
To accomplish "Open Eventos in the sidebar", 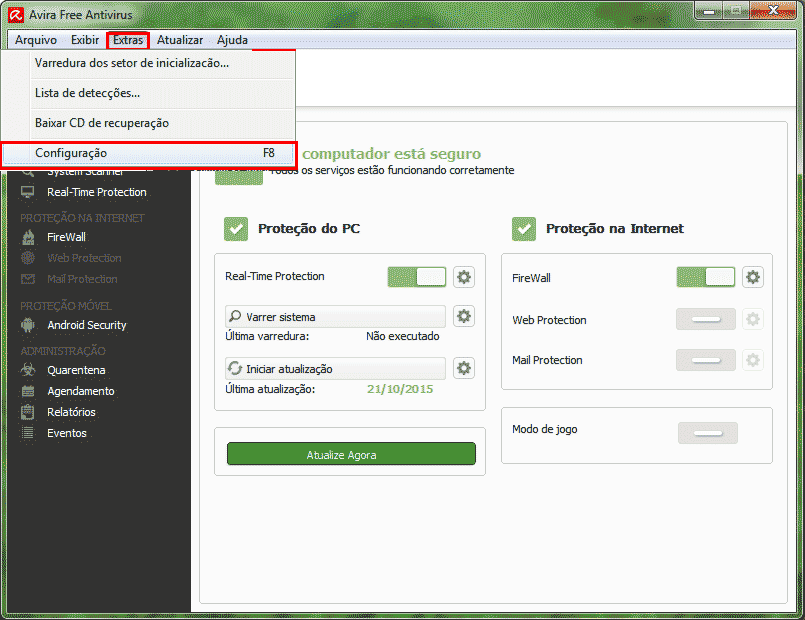I will pyautogui.click(x=67, y=433).
